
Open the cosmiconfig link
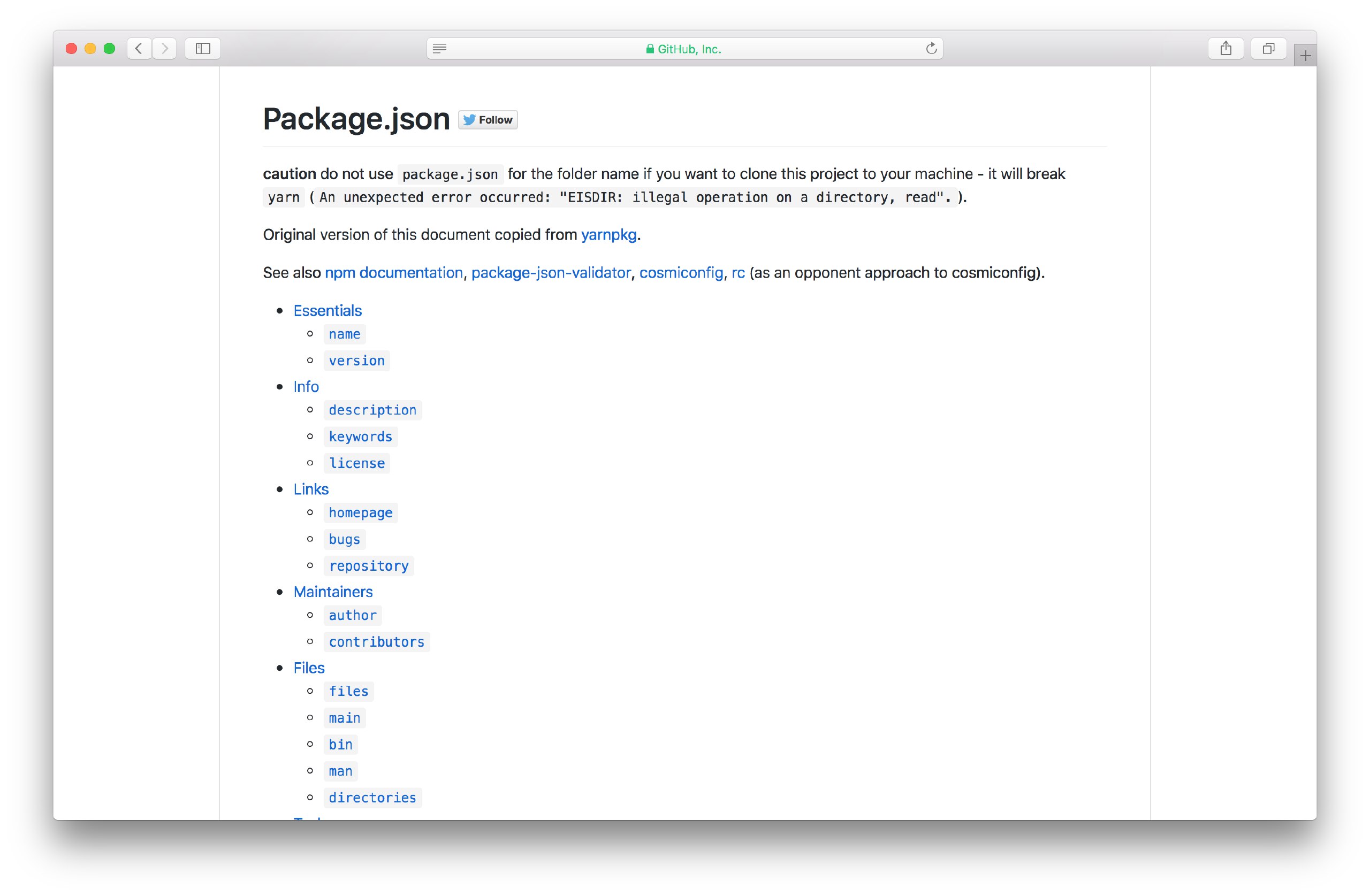pos(681,273)
